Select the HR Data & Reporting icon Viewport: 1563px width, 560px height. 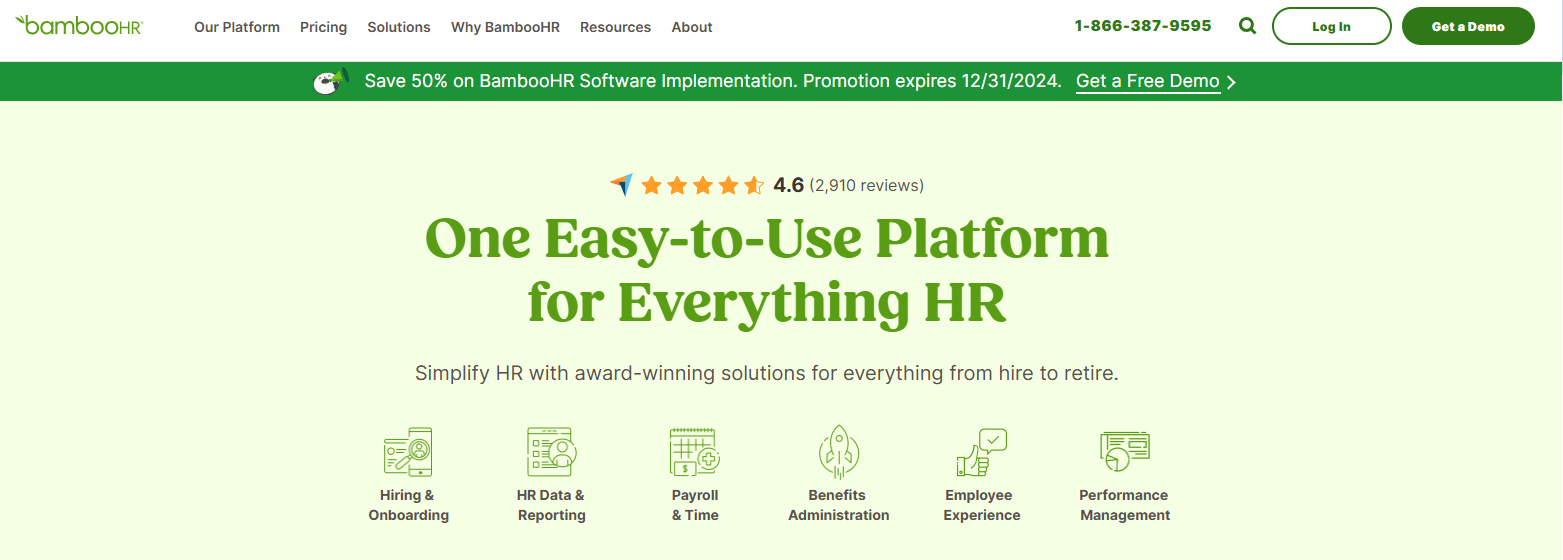(552, 452)
